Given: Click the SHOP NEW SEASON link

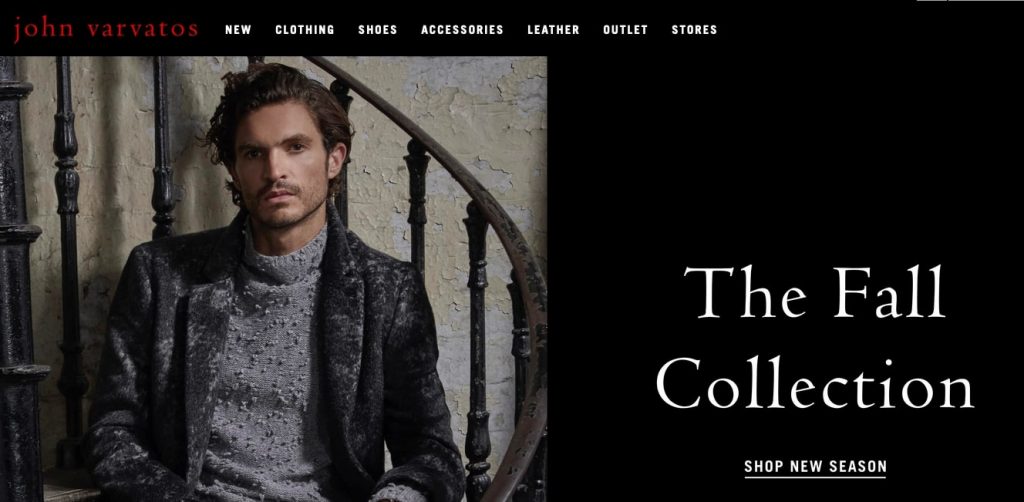Looking at the screenshot, I should 815,467.
